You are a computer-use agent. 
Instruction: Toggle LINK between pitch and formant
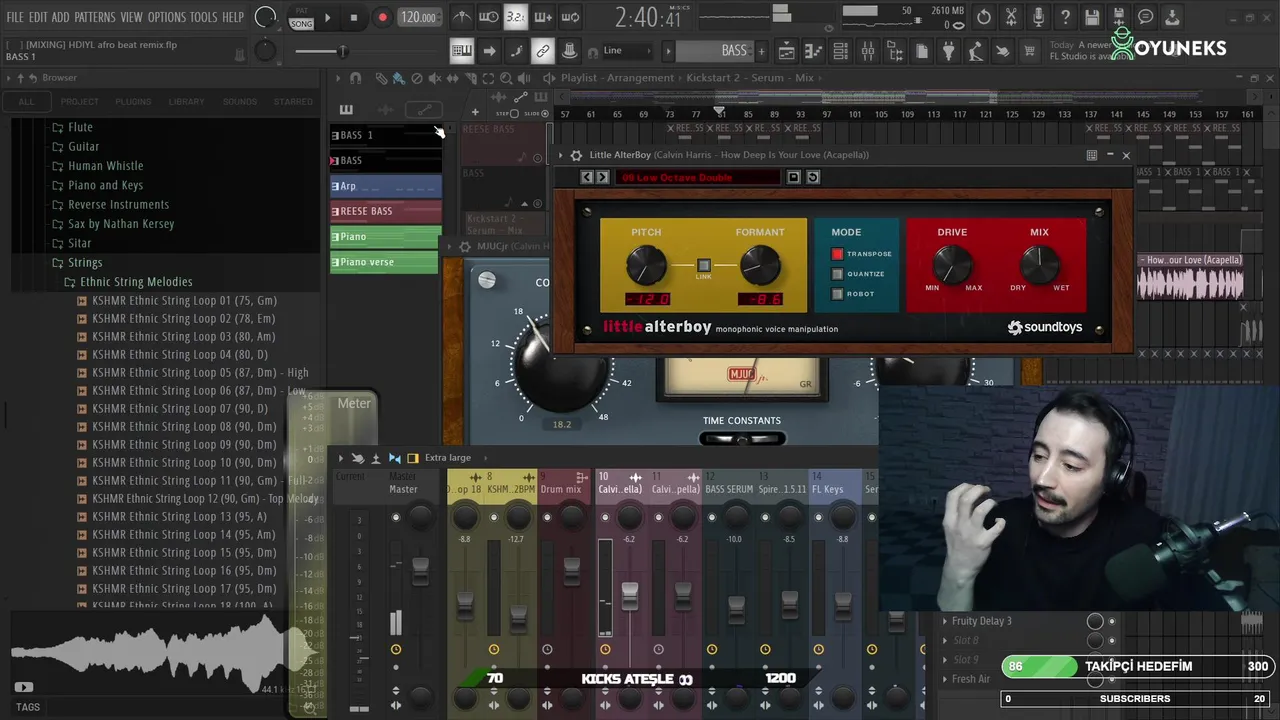tap(704, 266)
